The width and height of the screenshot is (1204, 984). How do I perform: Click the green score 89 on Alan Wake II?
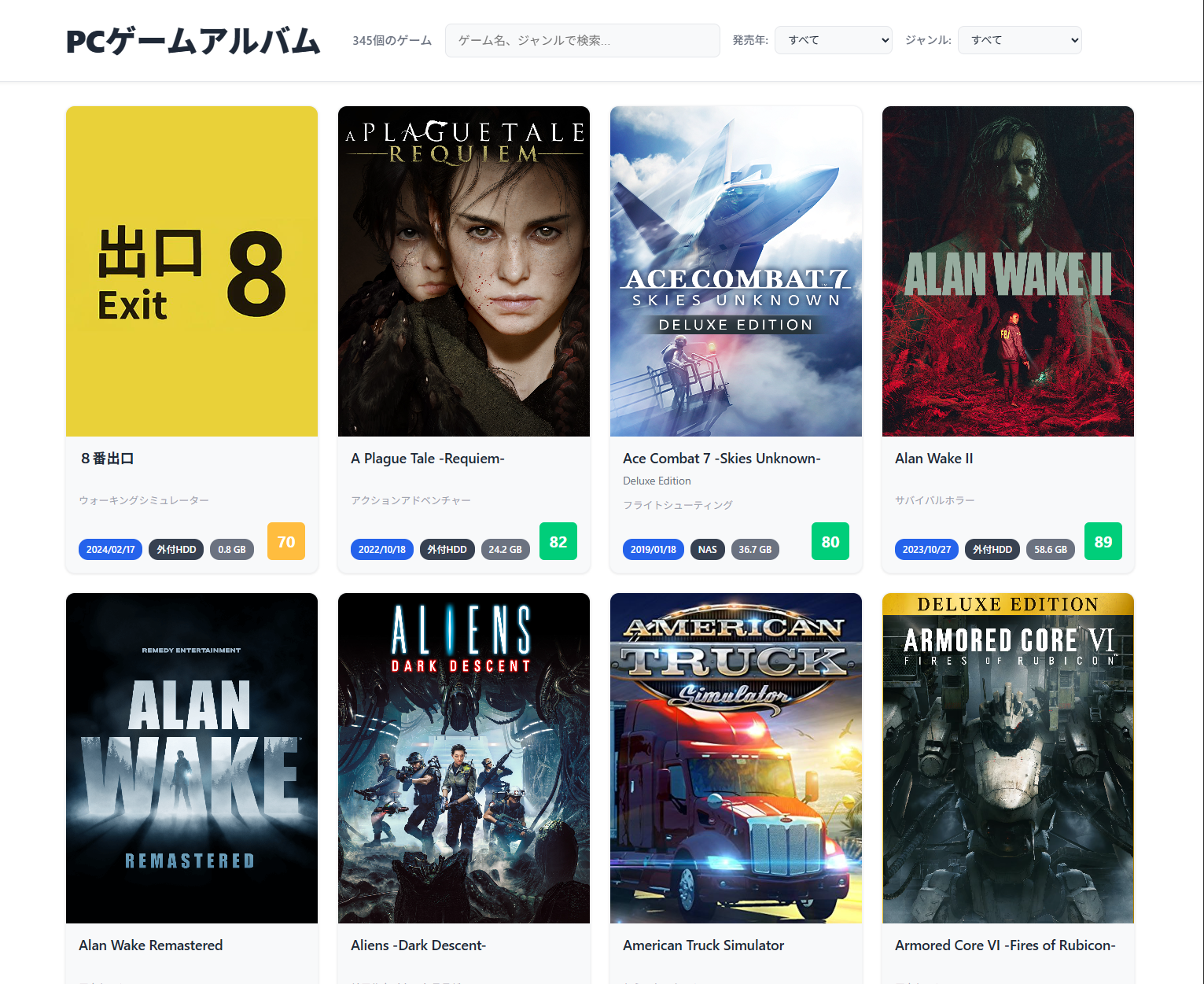pyautogui.click(x=1103, y=541)
